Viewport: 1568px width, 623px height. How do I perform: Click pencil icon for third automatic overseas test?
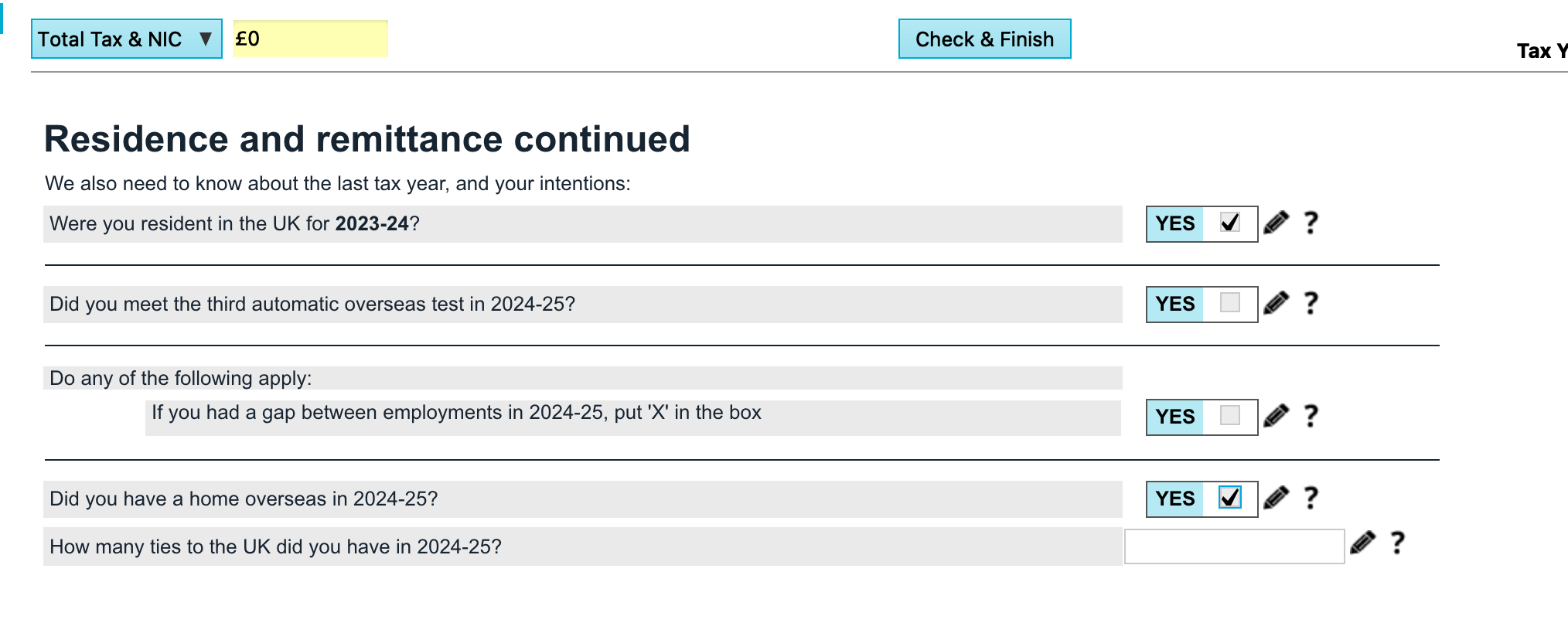tap(1276, 304)
